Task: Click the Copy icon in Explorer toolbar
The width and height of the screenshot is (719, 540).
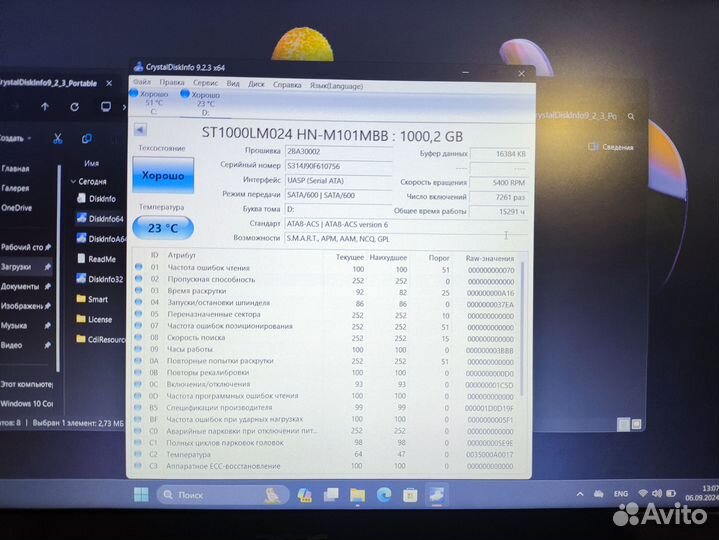Action: click(87, 138)
